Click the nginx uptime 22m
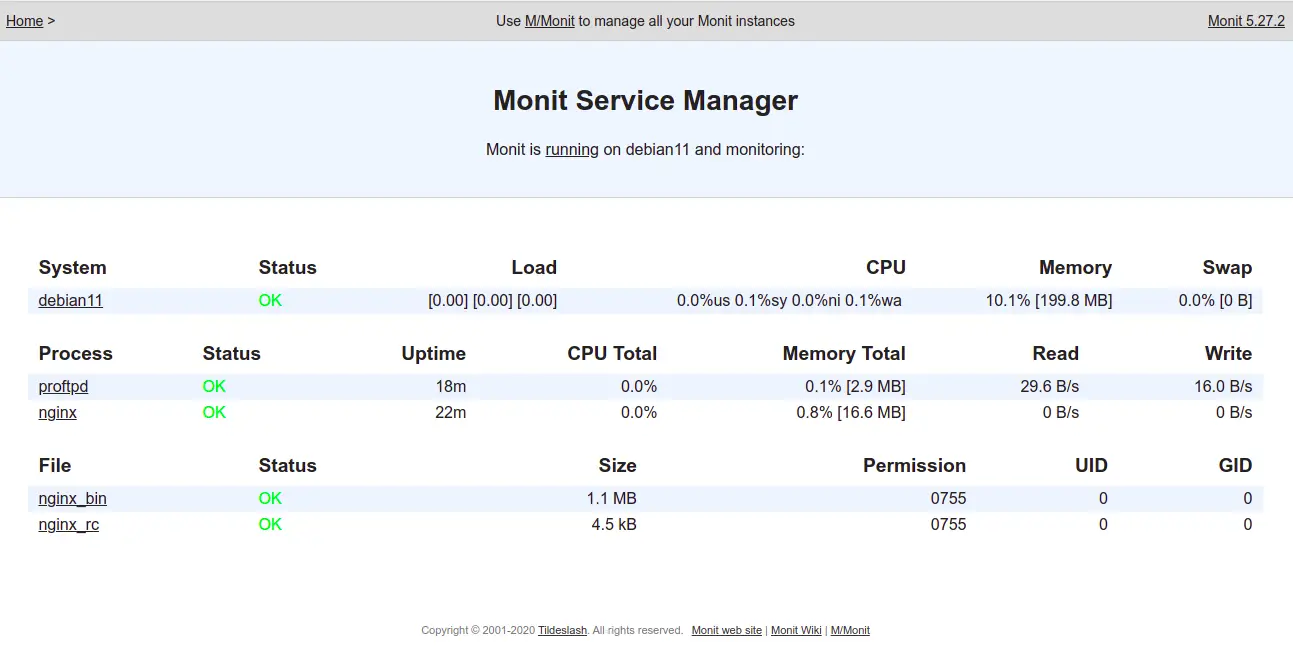The image size is (1293, 670). point(451,412)
